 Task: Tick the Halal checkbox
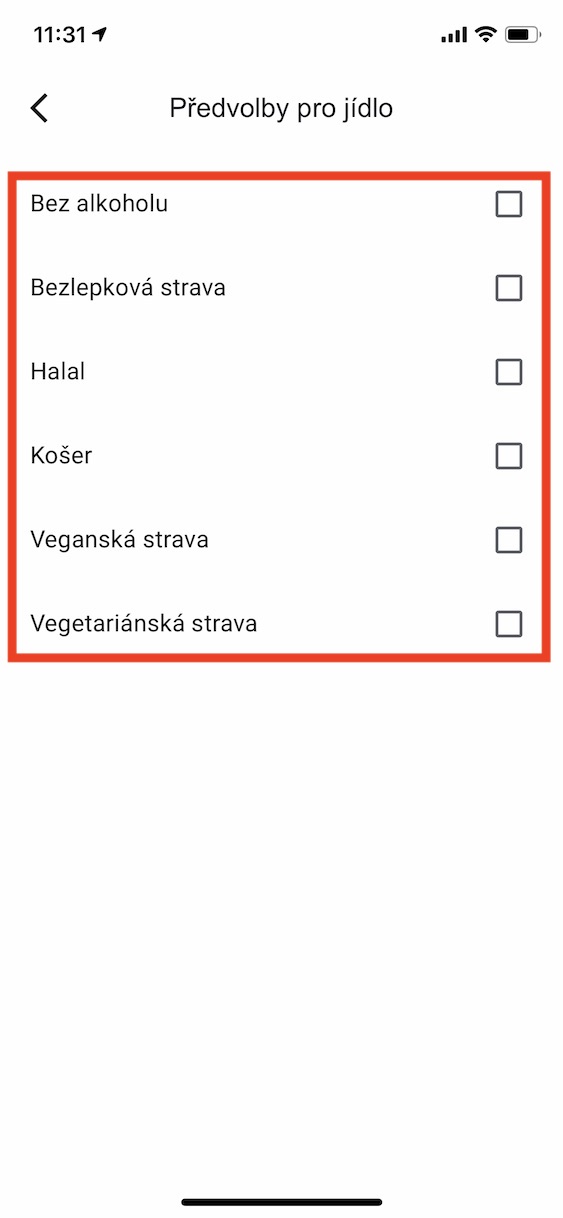(x=509, y=373)
